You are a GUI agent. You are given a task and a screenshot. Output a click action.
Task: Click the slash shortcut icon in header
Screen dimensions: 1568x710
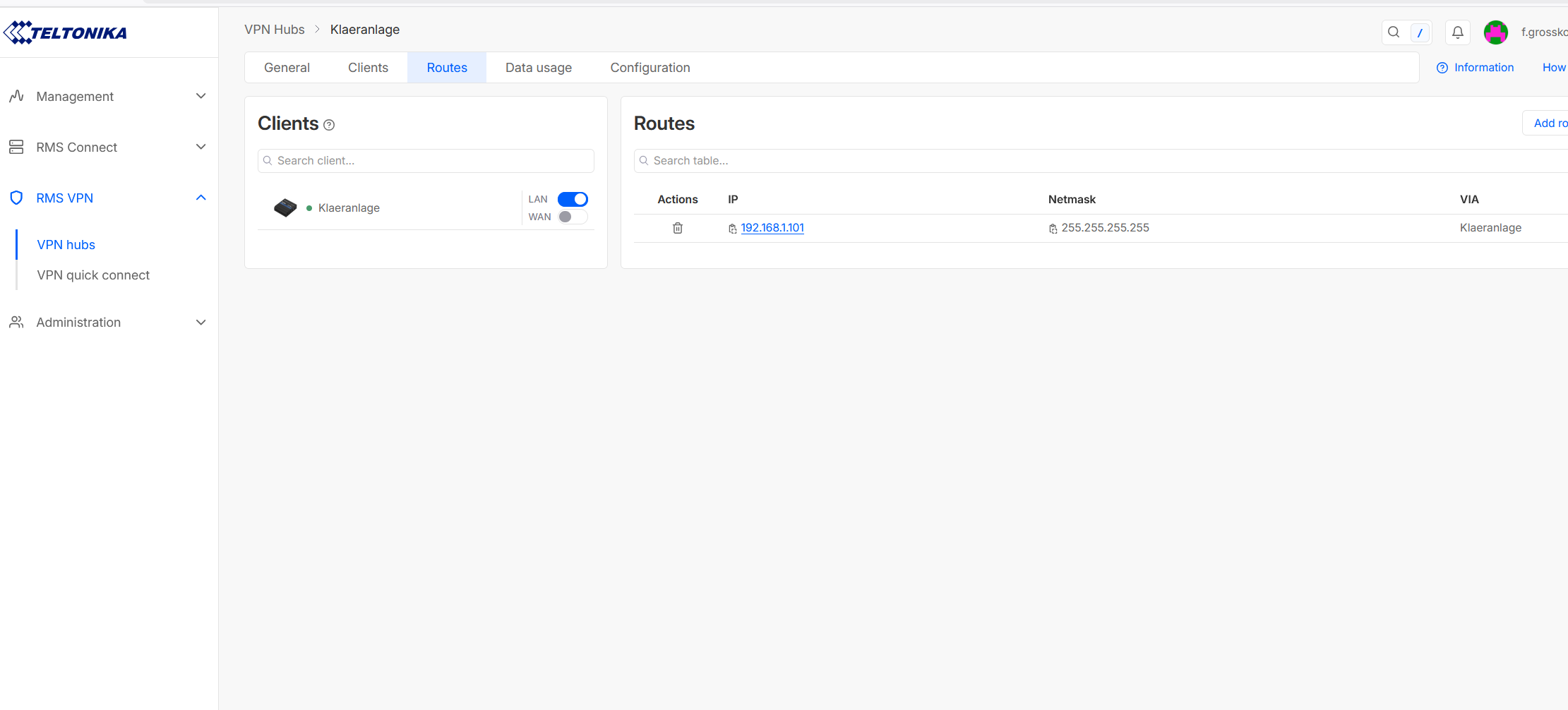1420,32
